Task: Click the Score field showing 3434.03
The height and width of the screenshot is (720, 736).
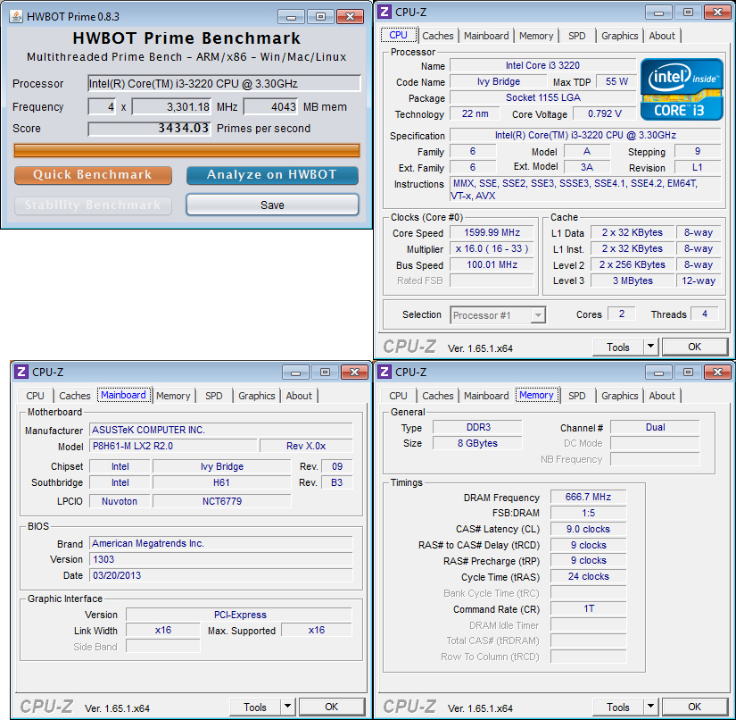Action: 149,128
